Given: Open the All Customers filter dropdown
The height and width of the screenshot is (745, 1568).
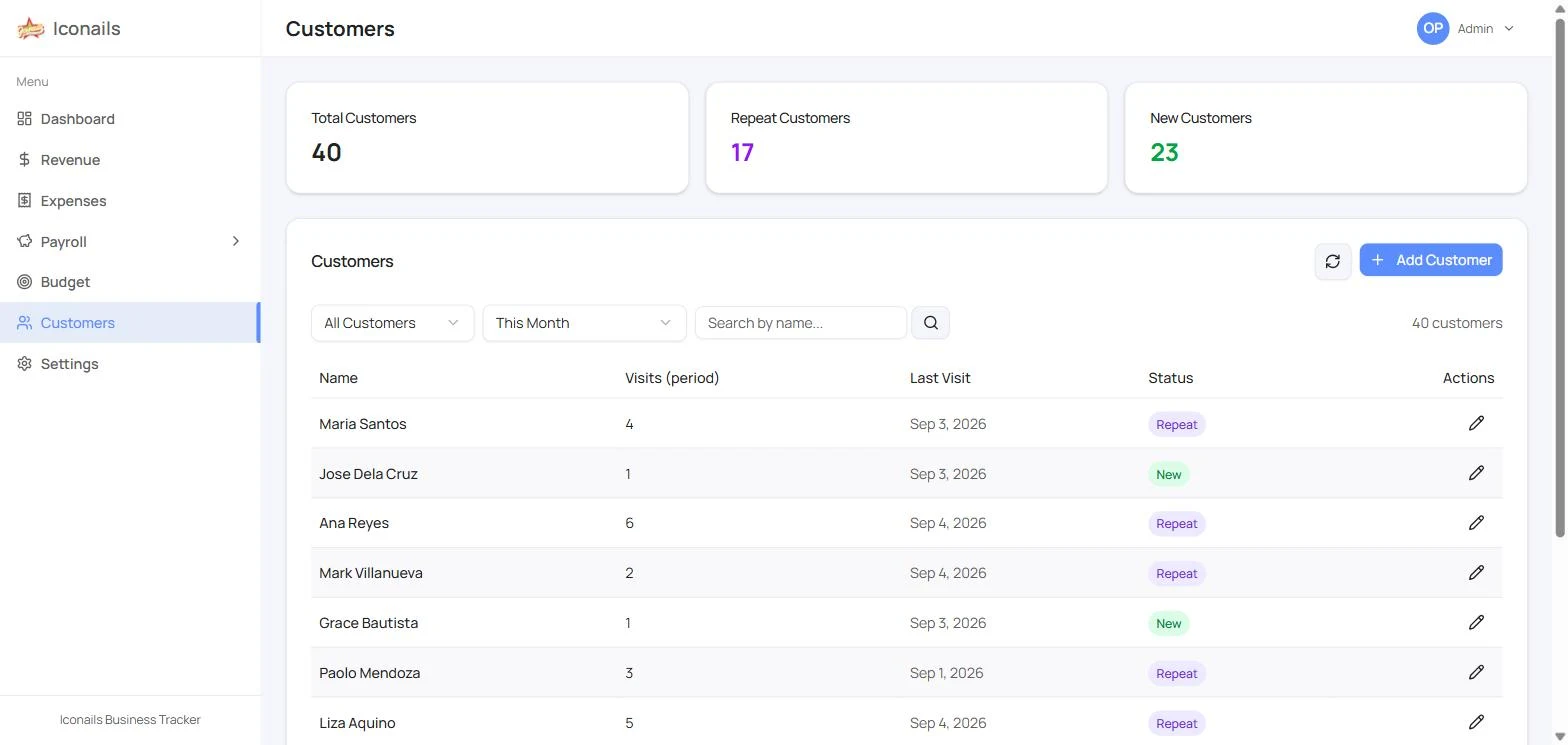Looking at the screenshot, I should coord(392,323).
